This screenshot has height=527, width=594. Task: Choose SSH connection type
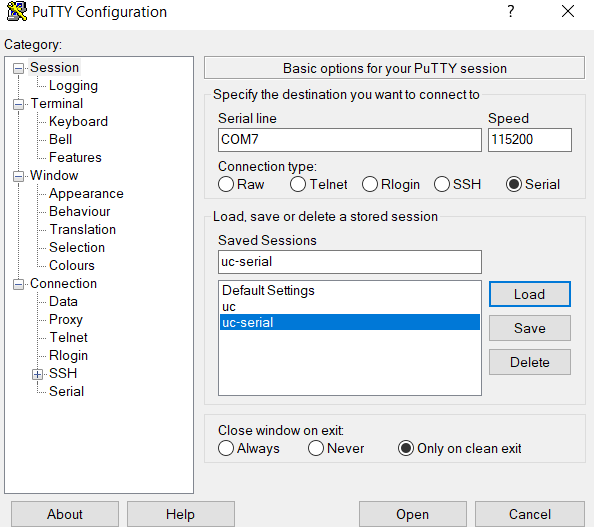pos(442,185)
